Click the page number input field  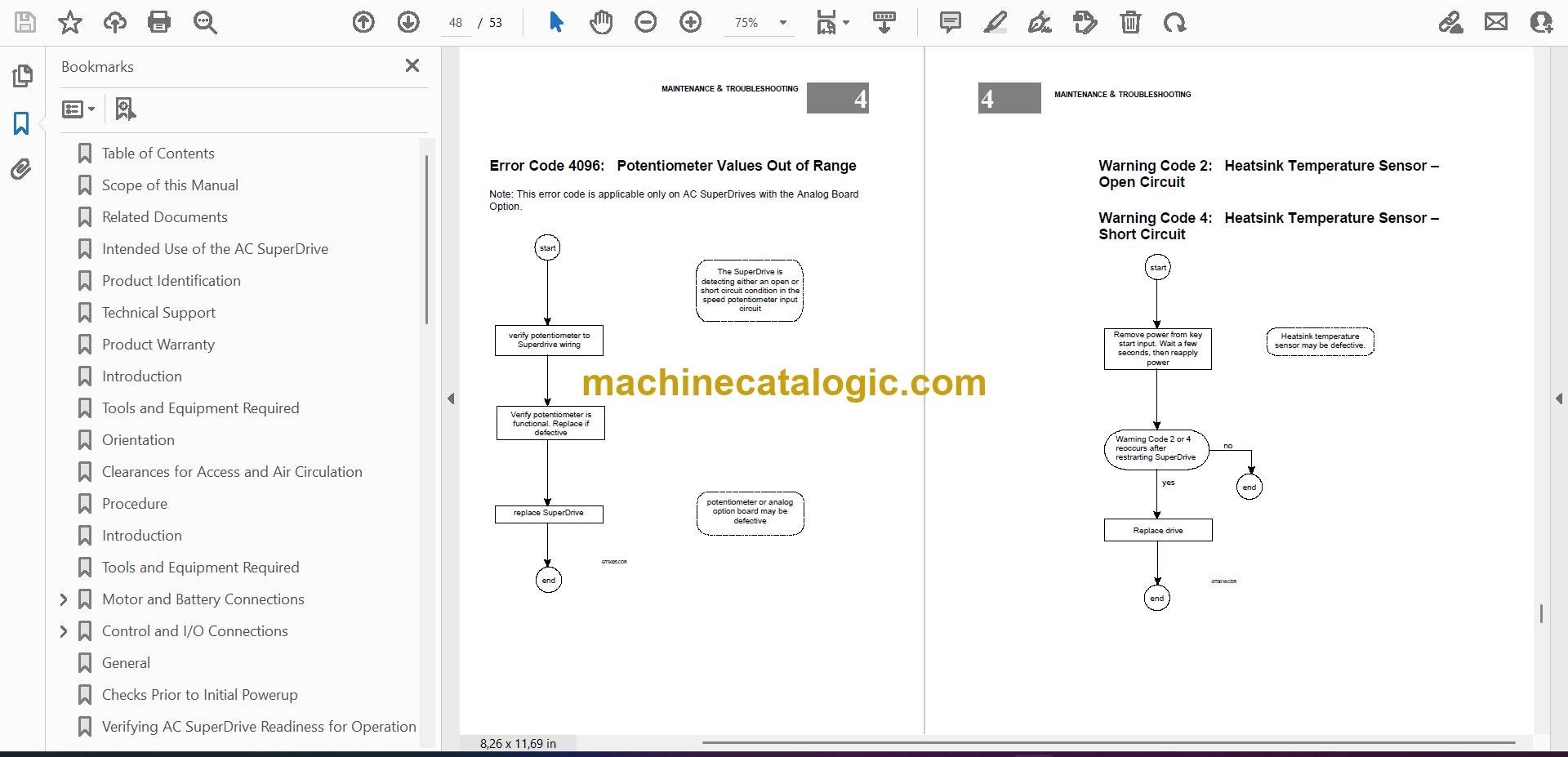[456, 23]
